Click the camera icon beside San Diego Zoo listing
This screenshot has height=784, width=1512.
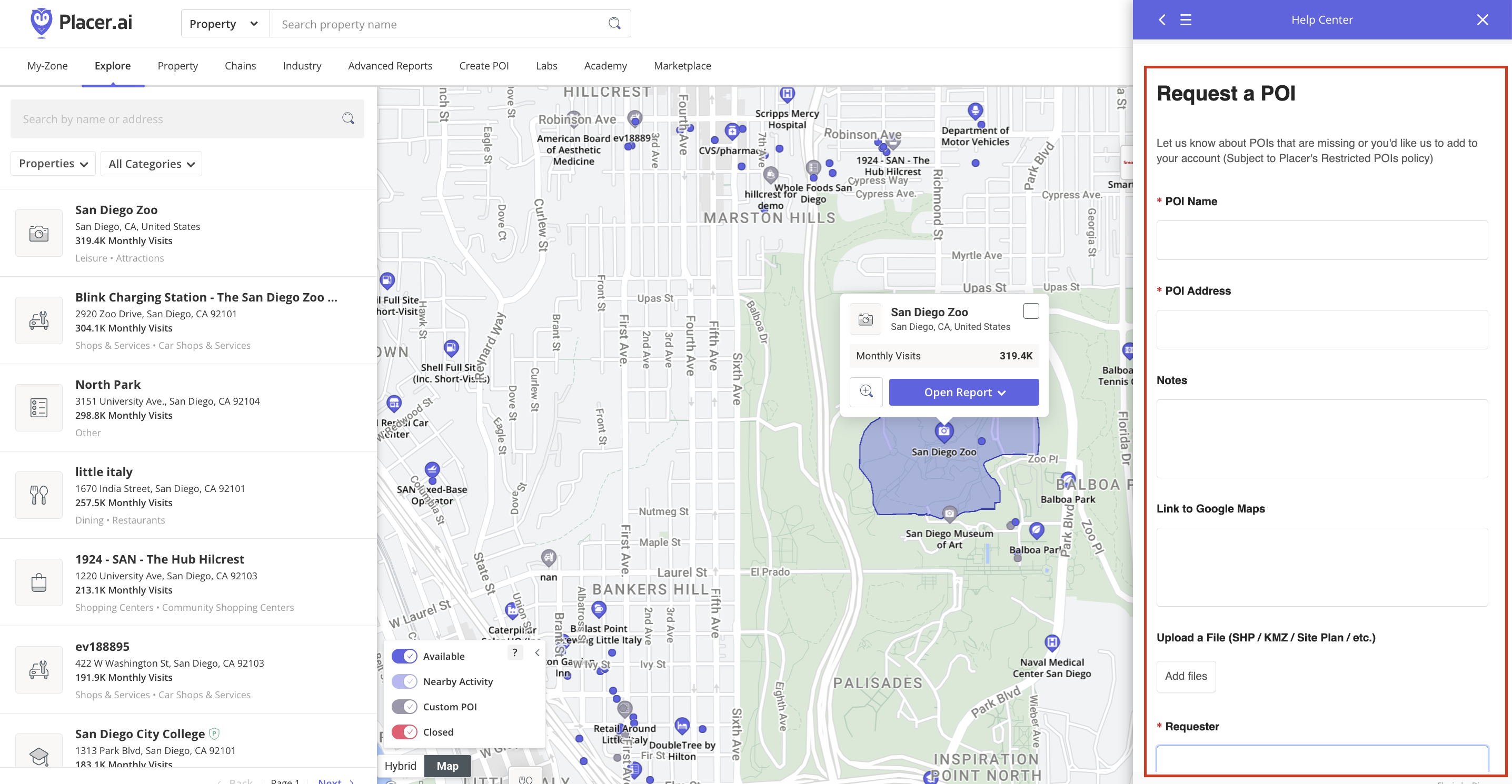click(39, 233)
